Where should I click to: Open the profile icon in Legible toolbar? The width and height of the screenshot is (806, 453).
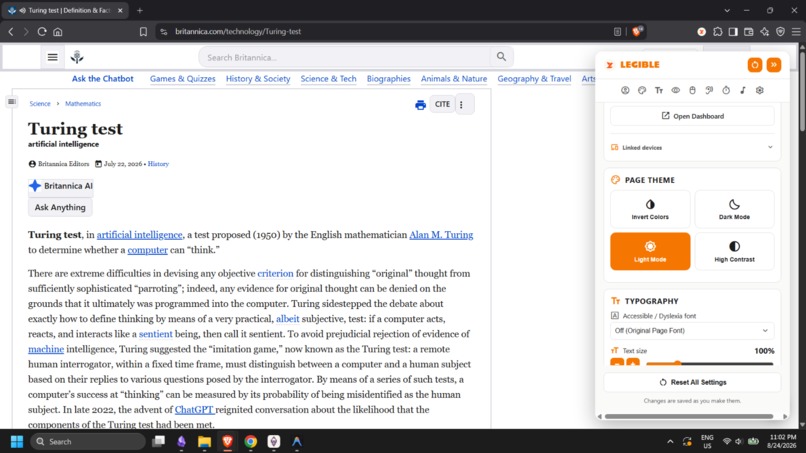[625, 90]
